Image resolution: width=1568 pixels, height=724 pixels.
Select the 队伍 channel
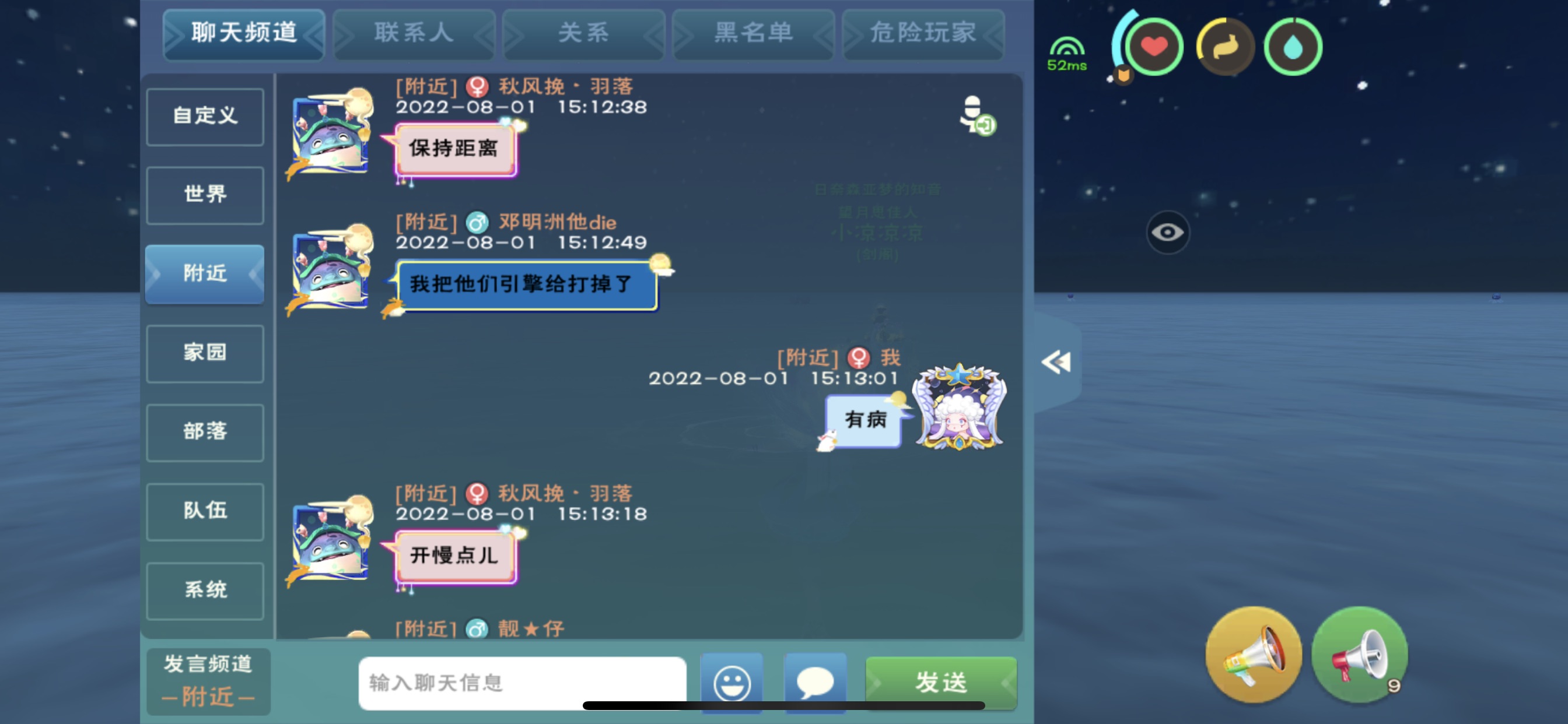205,511
